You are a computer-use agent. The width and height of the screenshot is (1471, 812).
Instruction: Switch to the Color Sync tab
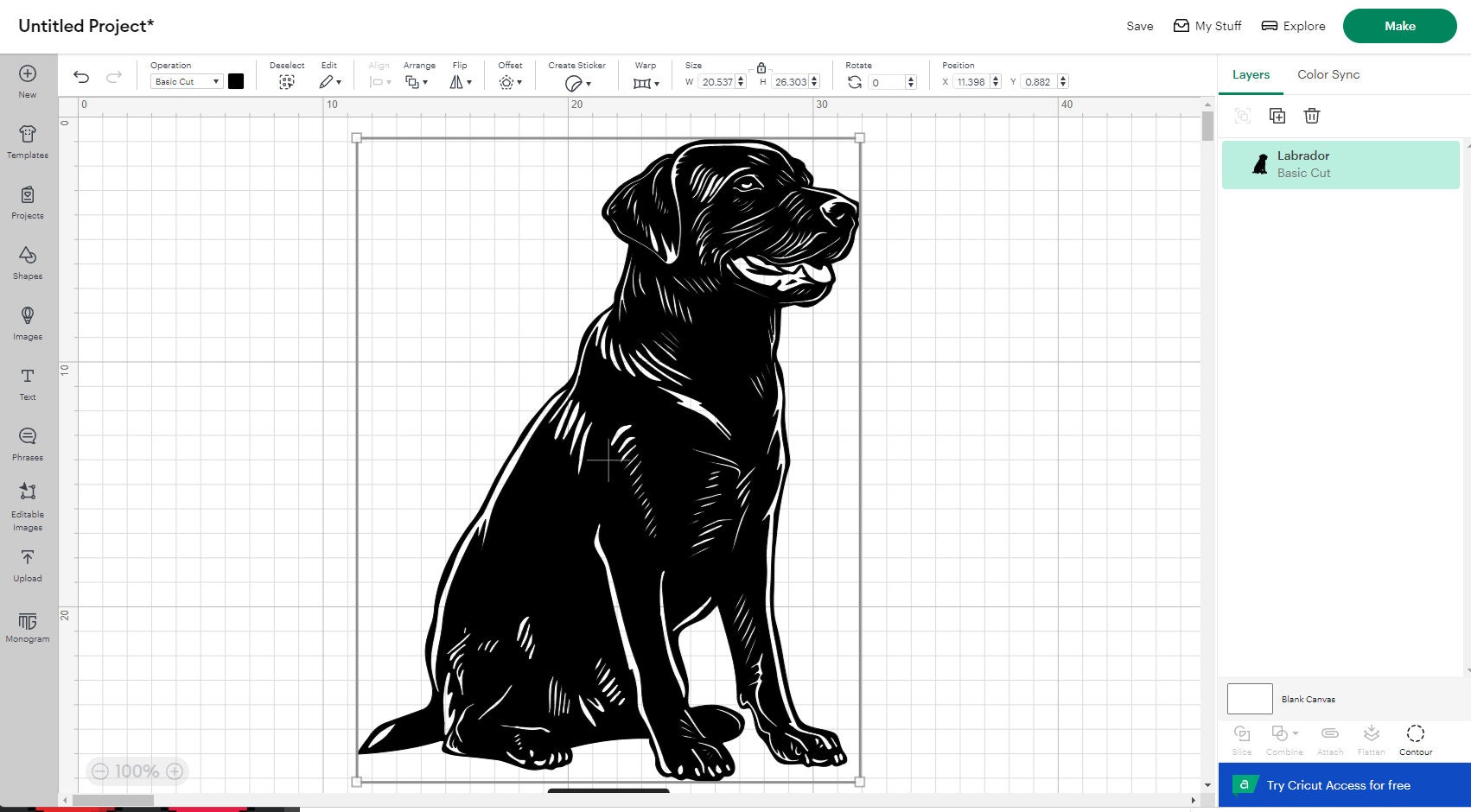point(1328,74)
